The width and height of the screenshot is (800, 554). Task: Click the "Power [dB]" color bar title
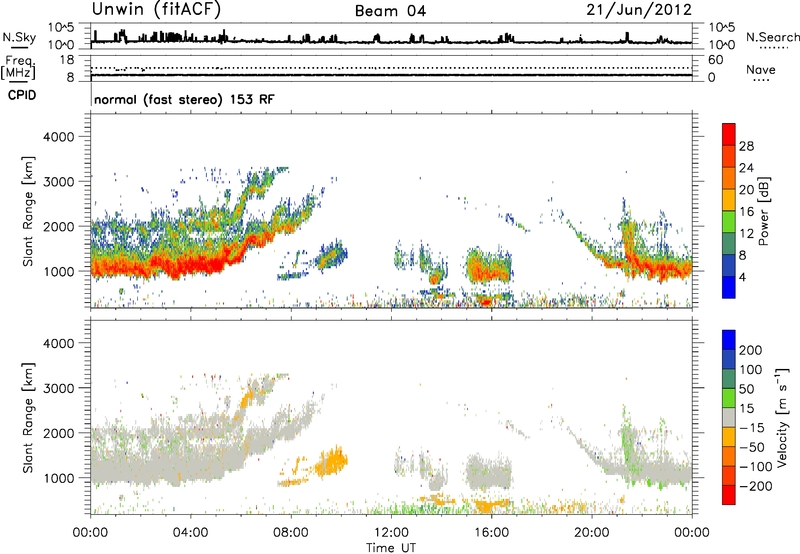tap(763, 211)
